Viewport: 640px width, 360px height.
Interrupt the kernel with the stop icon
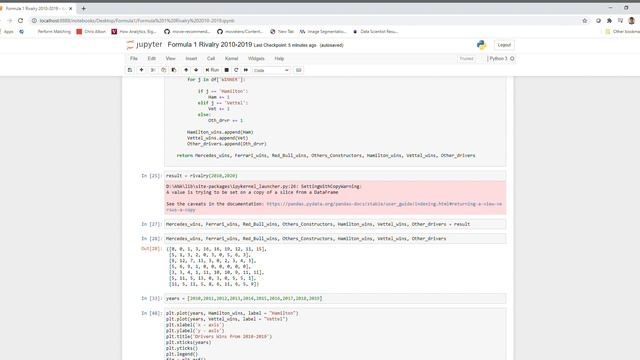coord(227,70)
